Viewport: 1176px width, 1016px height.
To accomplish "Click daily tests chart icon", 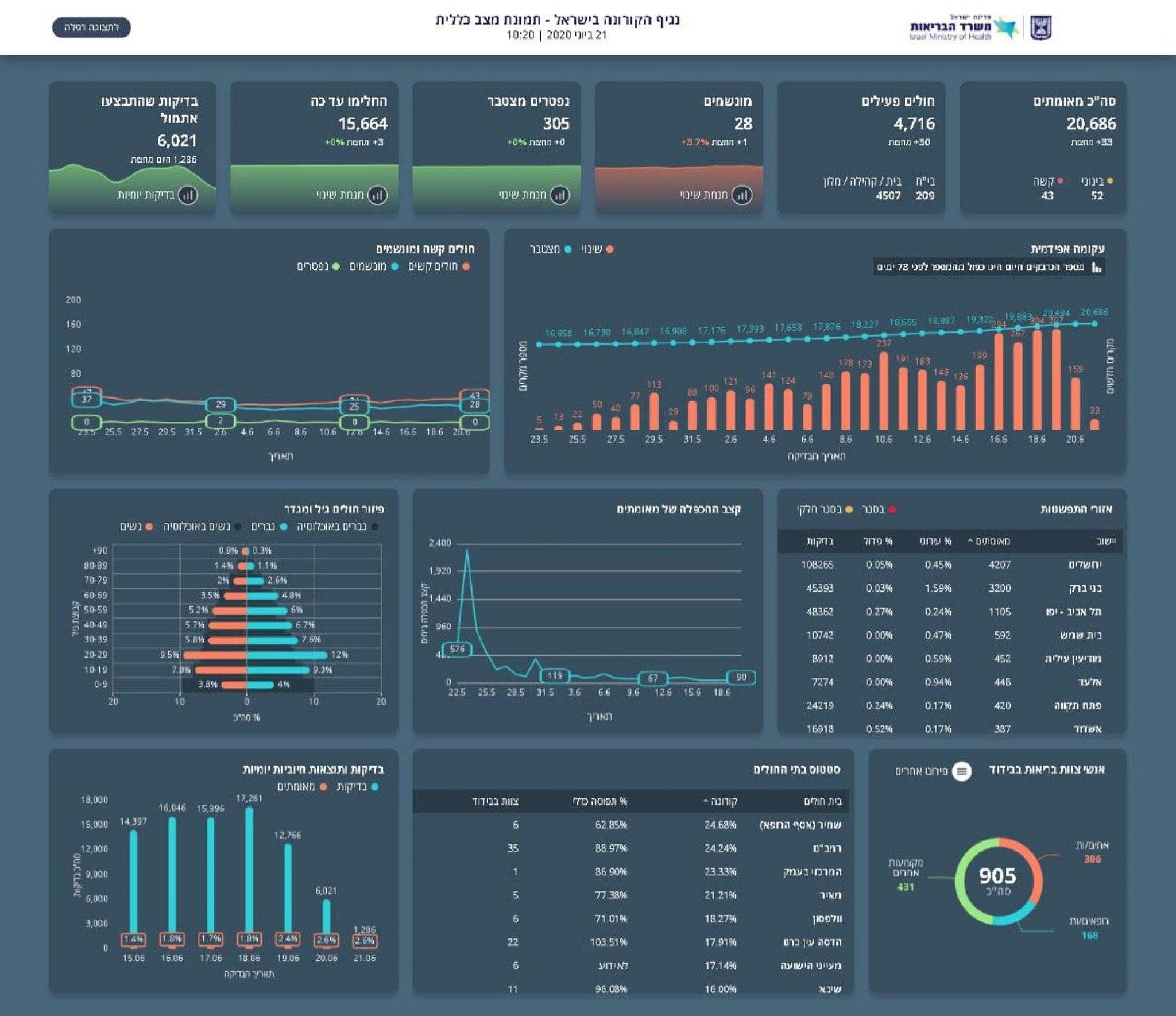I will coord(188,195).
